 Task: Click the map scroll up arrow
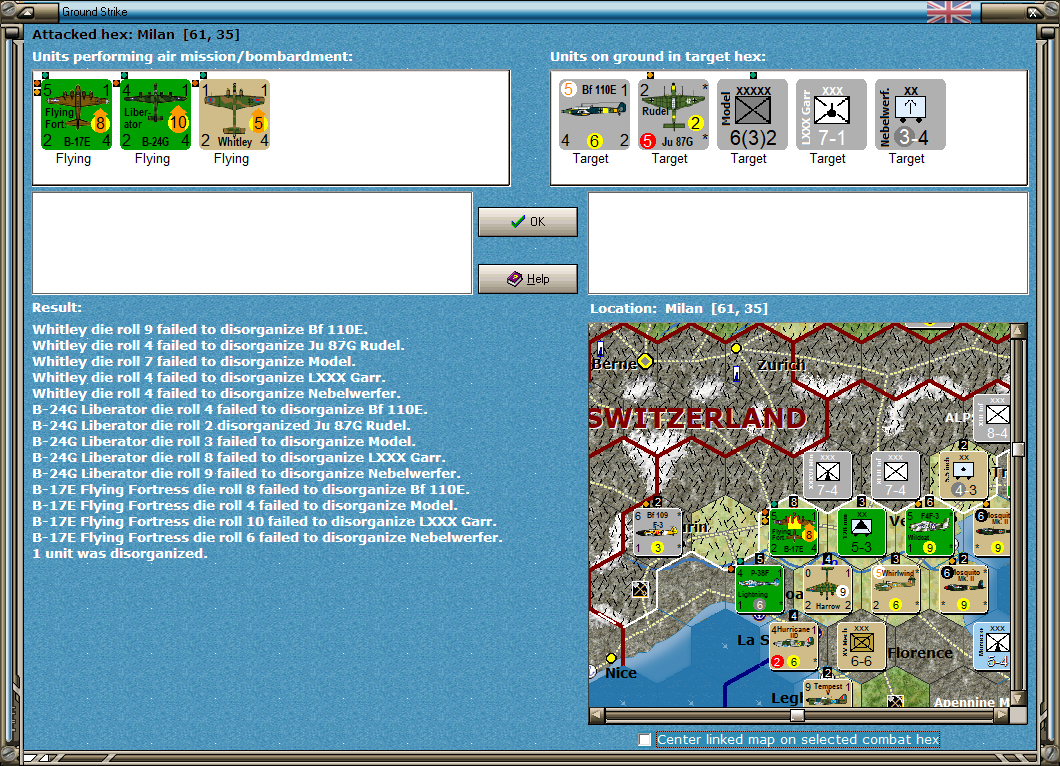click(x=1019, y=331)
